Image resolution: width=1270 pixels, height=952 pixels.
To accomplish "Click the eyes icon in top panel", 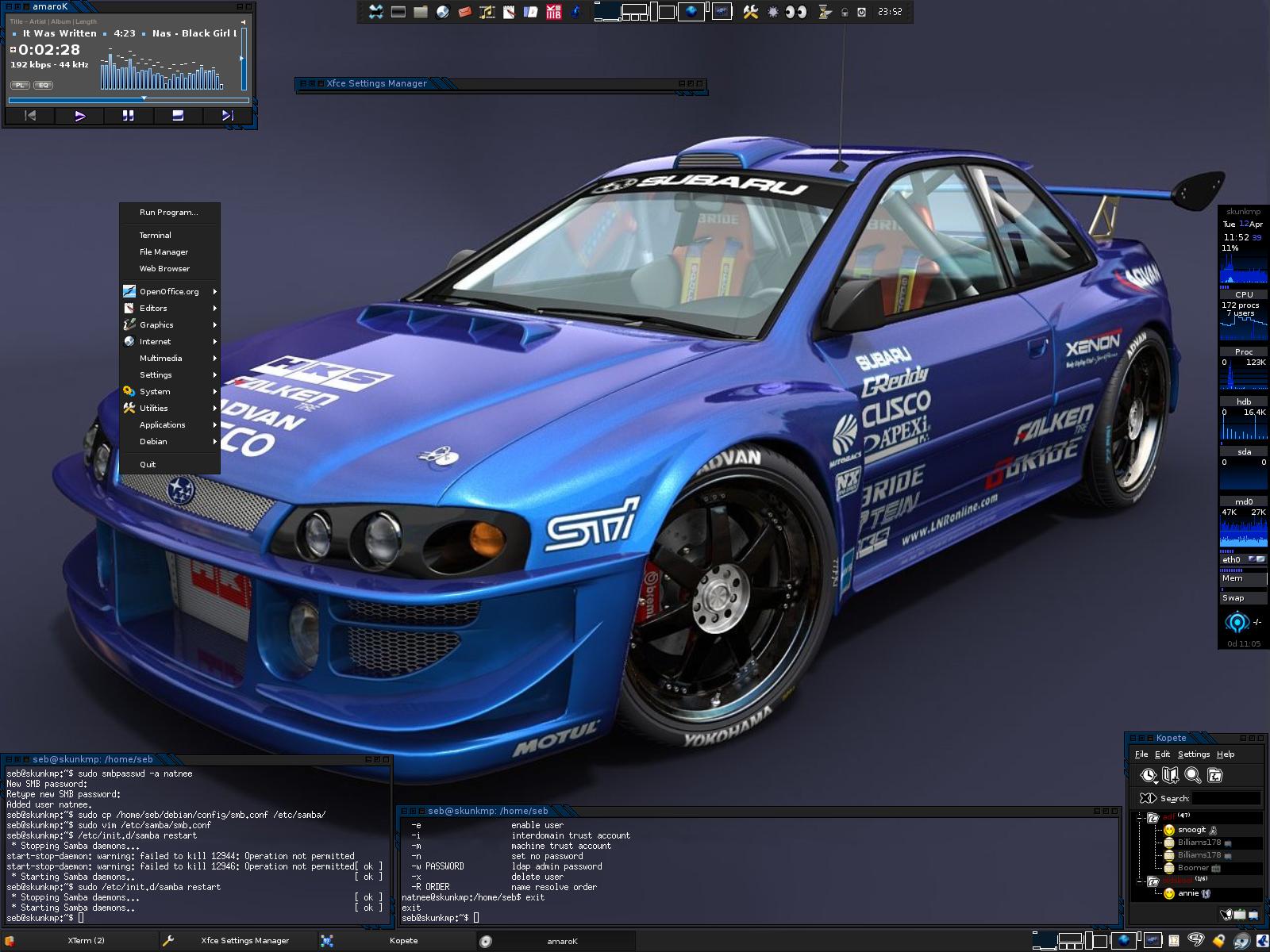I will [x=795, y=12].
